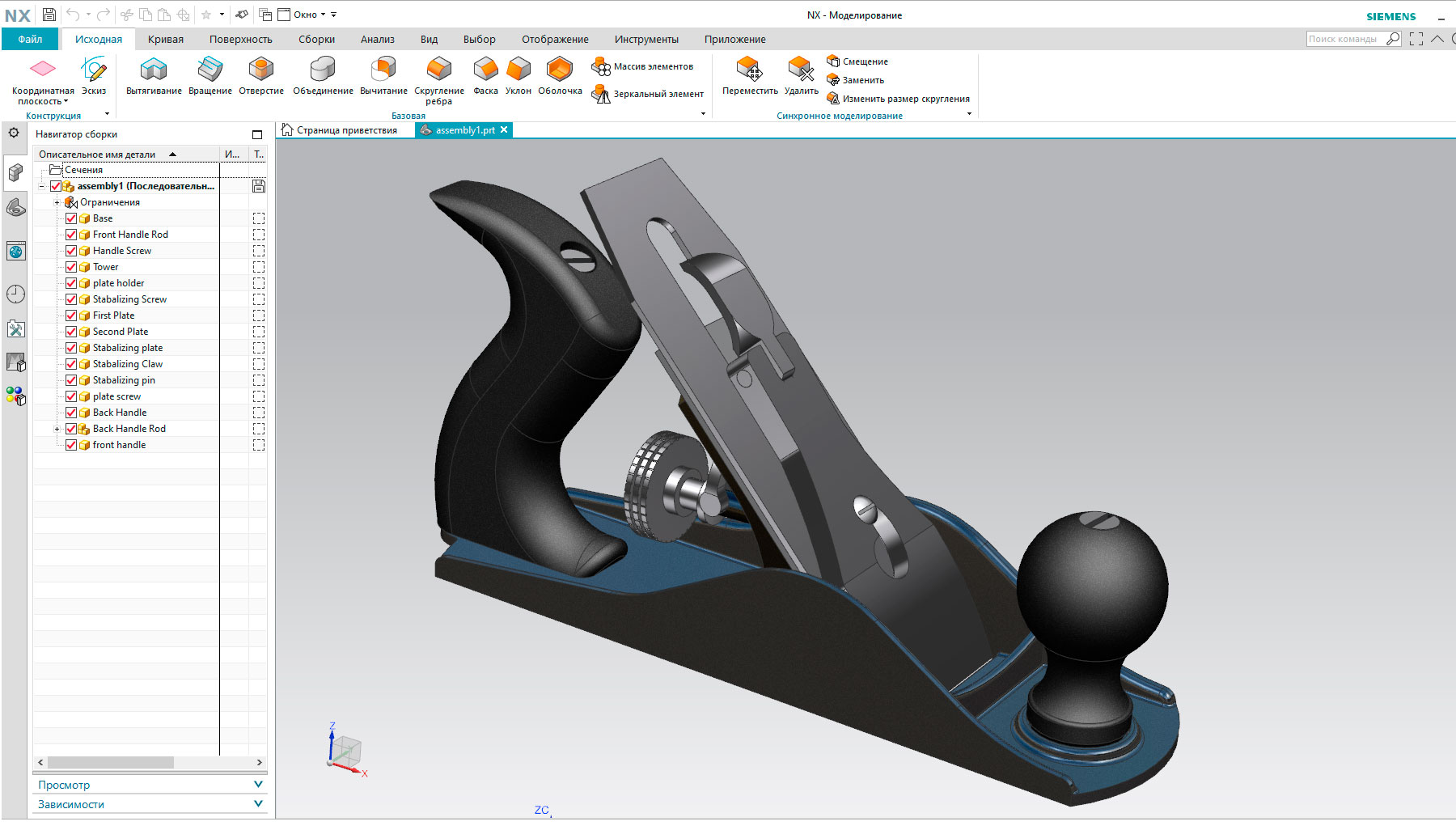This screenshot has width=1456, height=830.
Task: Uncheck the Front Handle Rod checkbox
Action: 71,235
